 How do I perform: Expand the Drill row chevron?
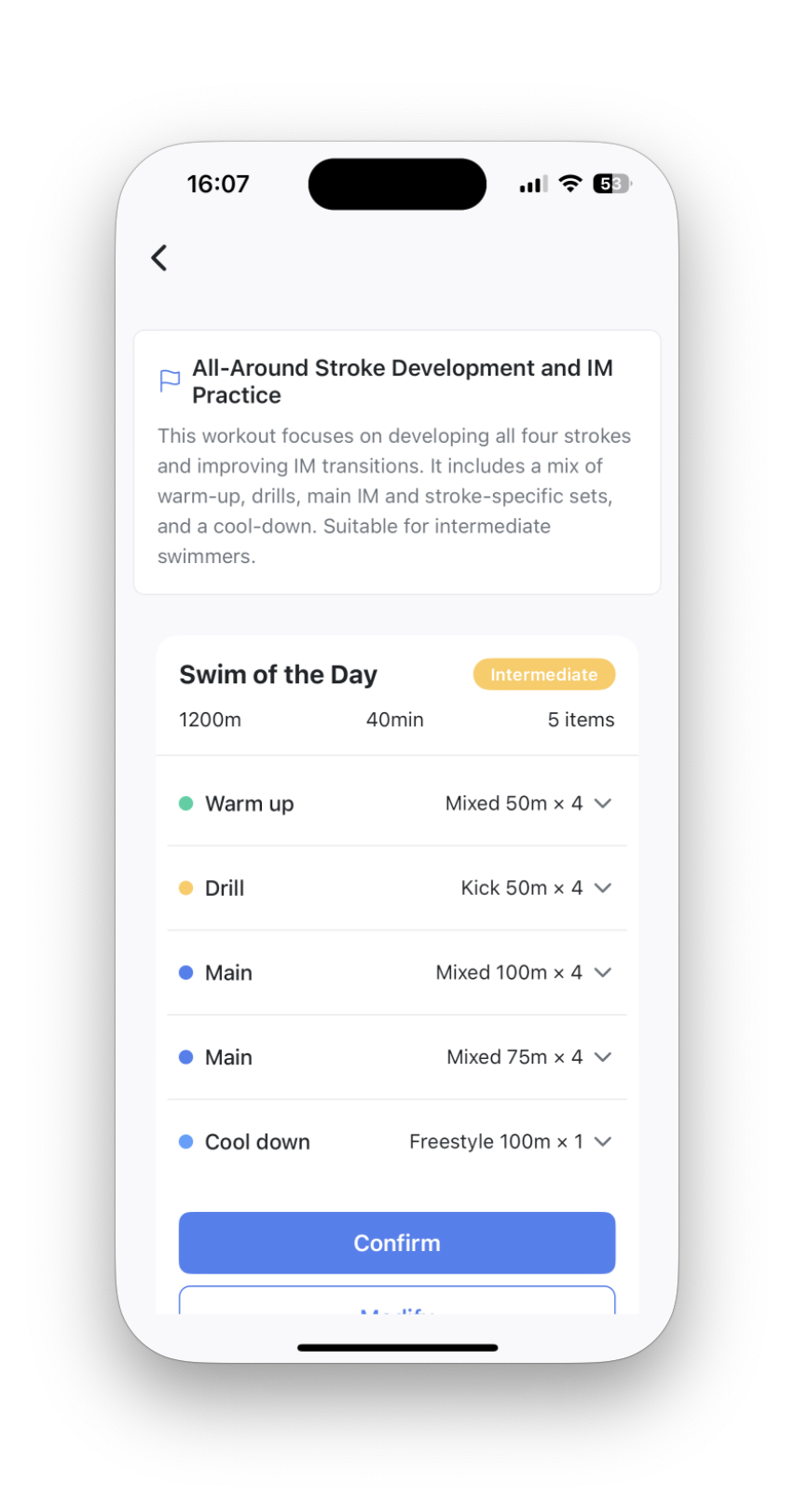click(x=603, y=888)
